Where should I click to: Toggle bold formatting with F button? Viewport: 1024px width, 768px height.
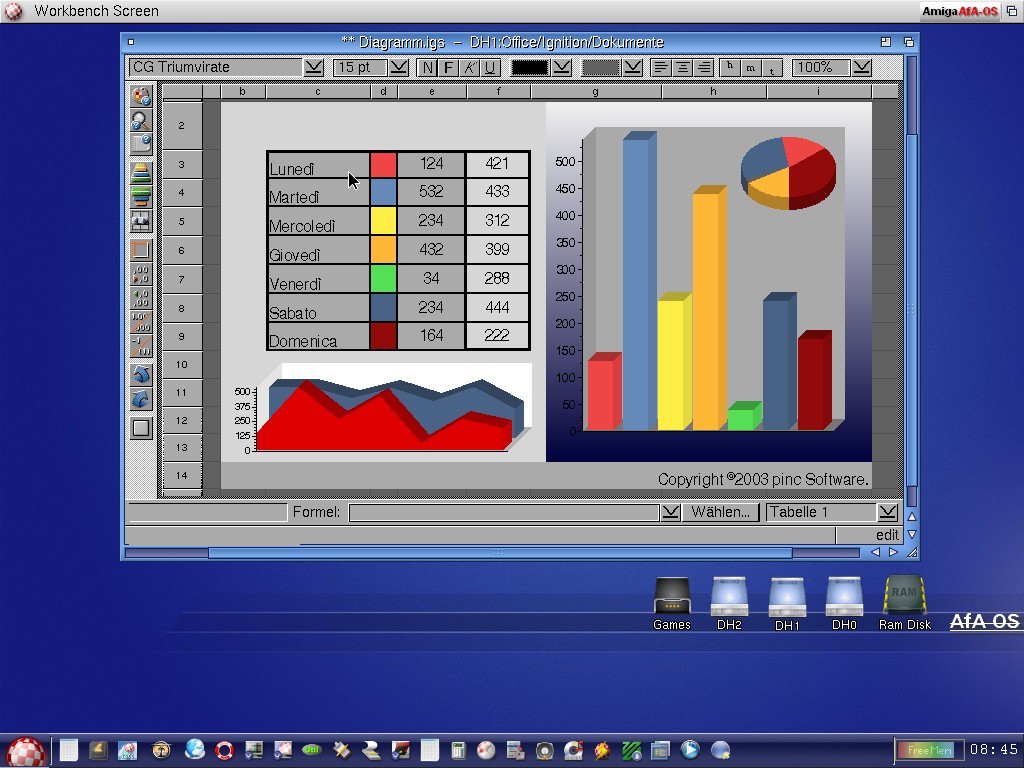pyautogui.click(x=449, y=67)
